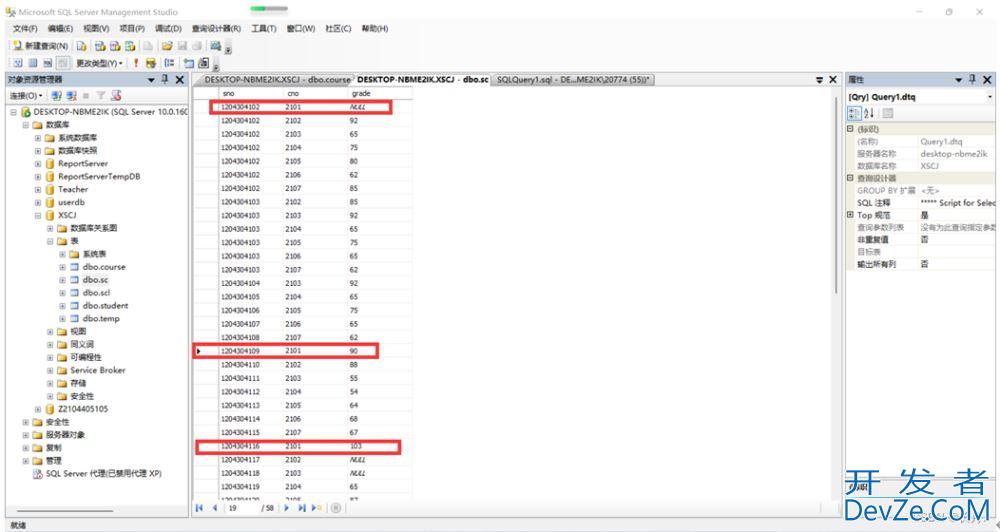Select the Z2104405105 database

click(x=83, y=409)
